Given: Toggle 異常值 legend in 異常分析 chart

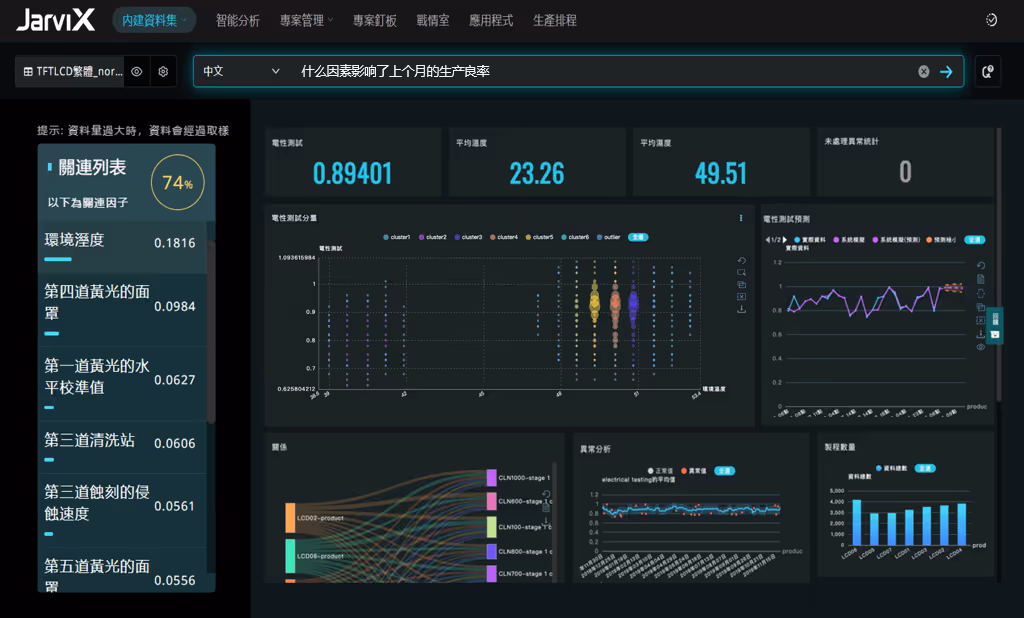Looking at the screenshot, I should tap(694, 470).
